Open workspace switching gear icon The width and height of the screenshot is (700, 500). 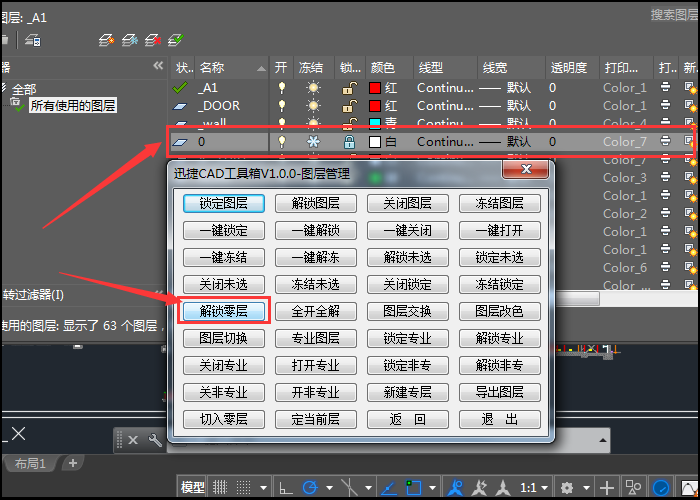coord(567,488)
